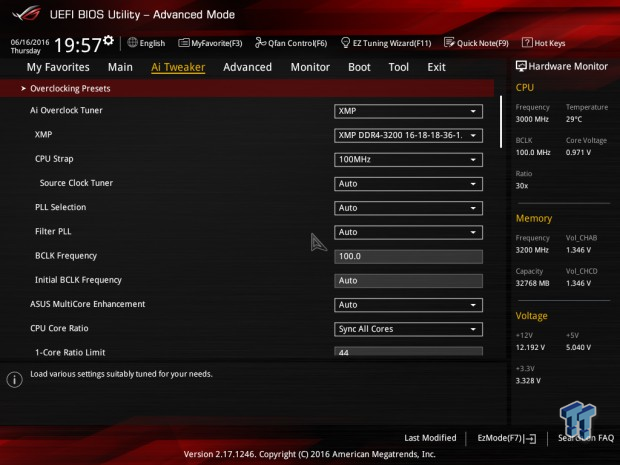Viewport: 620px width, 465px height.
Task: Select the Source Clock Tuner label
Action: point(76,183)
